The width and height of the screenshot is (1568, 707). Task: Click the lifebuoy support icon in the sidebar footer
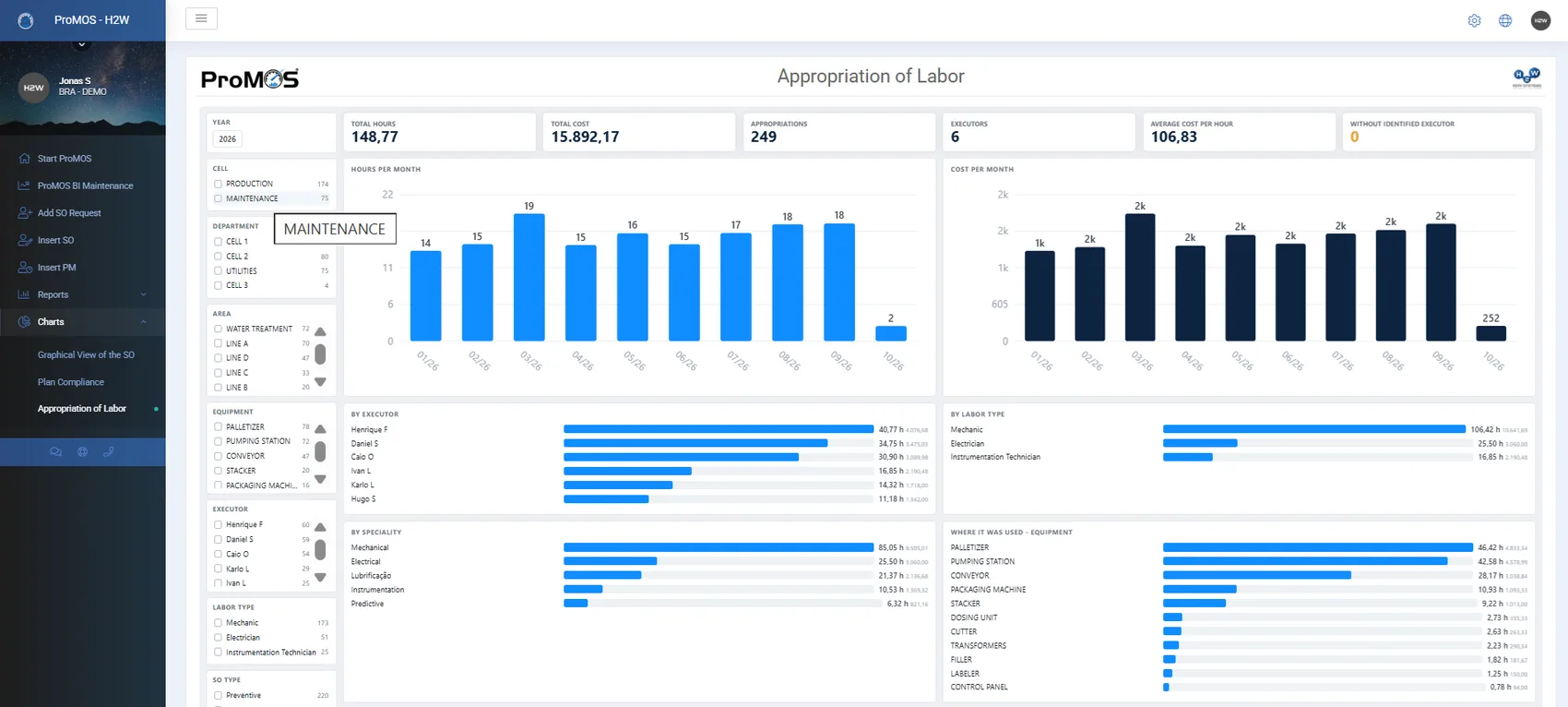point(82,451)
